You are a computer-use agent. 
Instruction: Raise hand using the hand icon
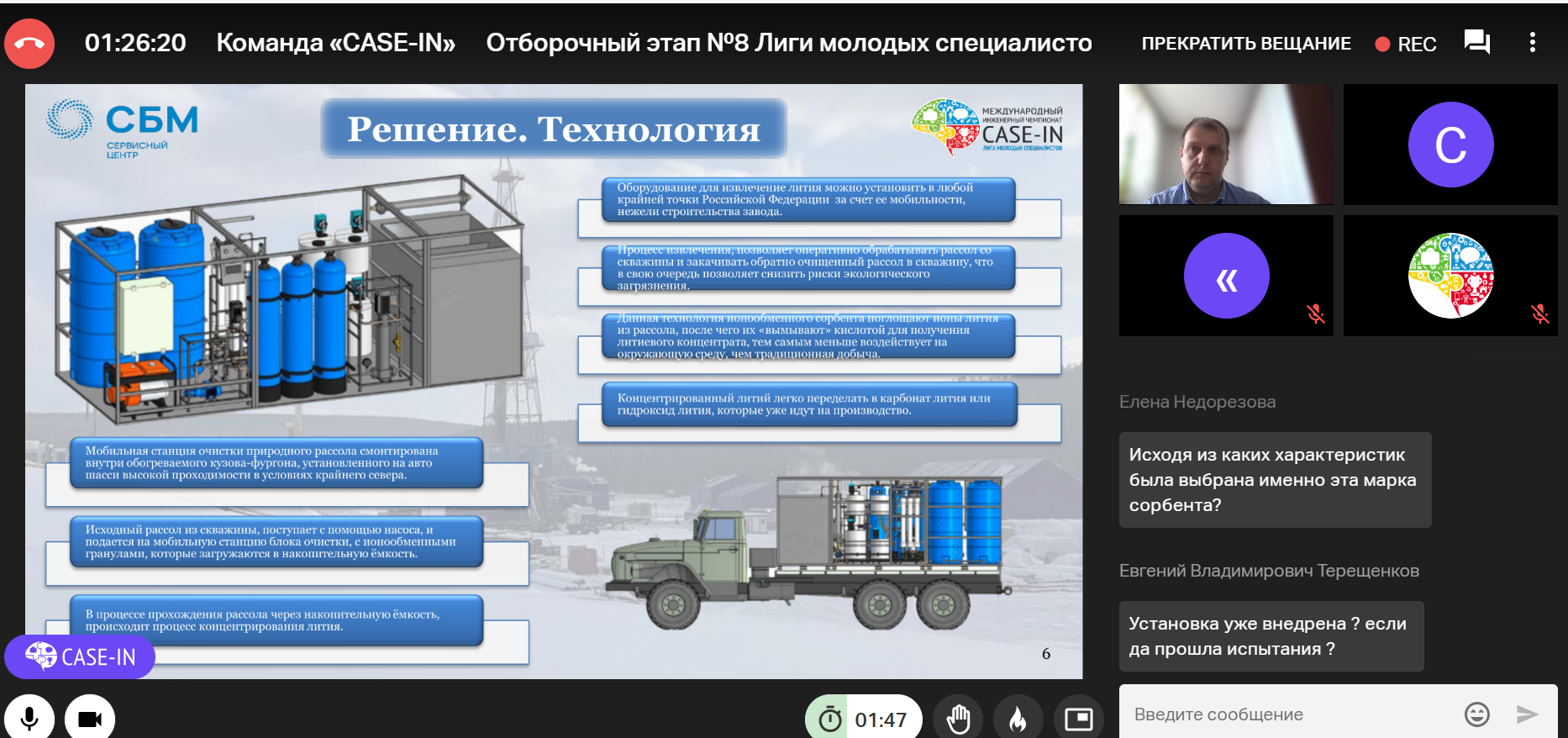[958, 719]
